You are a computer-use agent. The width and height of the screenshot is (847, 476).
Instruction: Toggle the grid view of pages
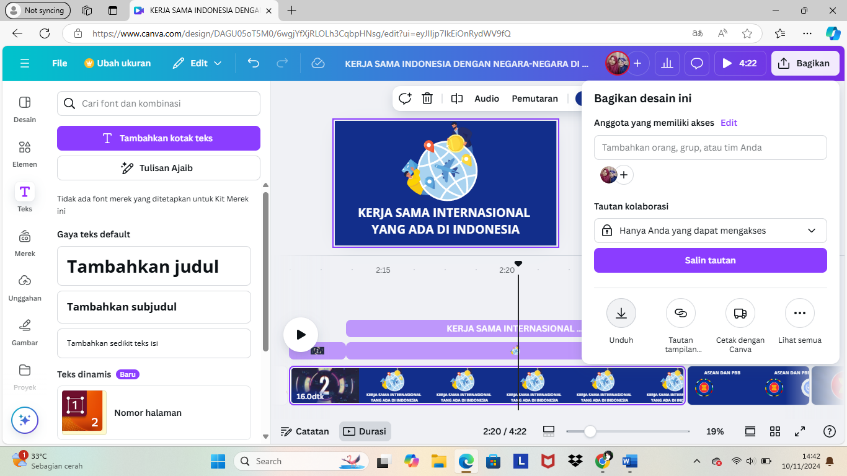(x=775, y=432)
